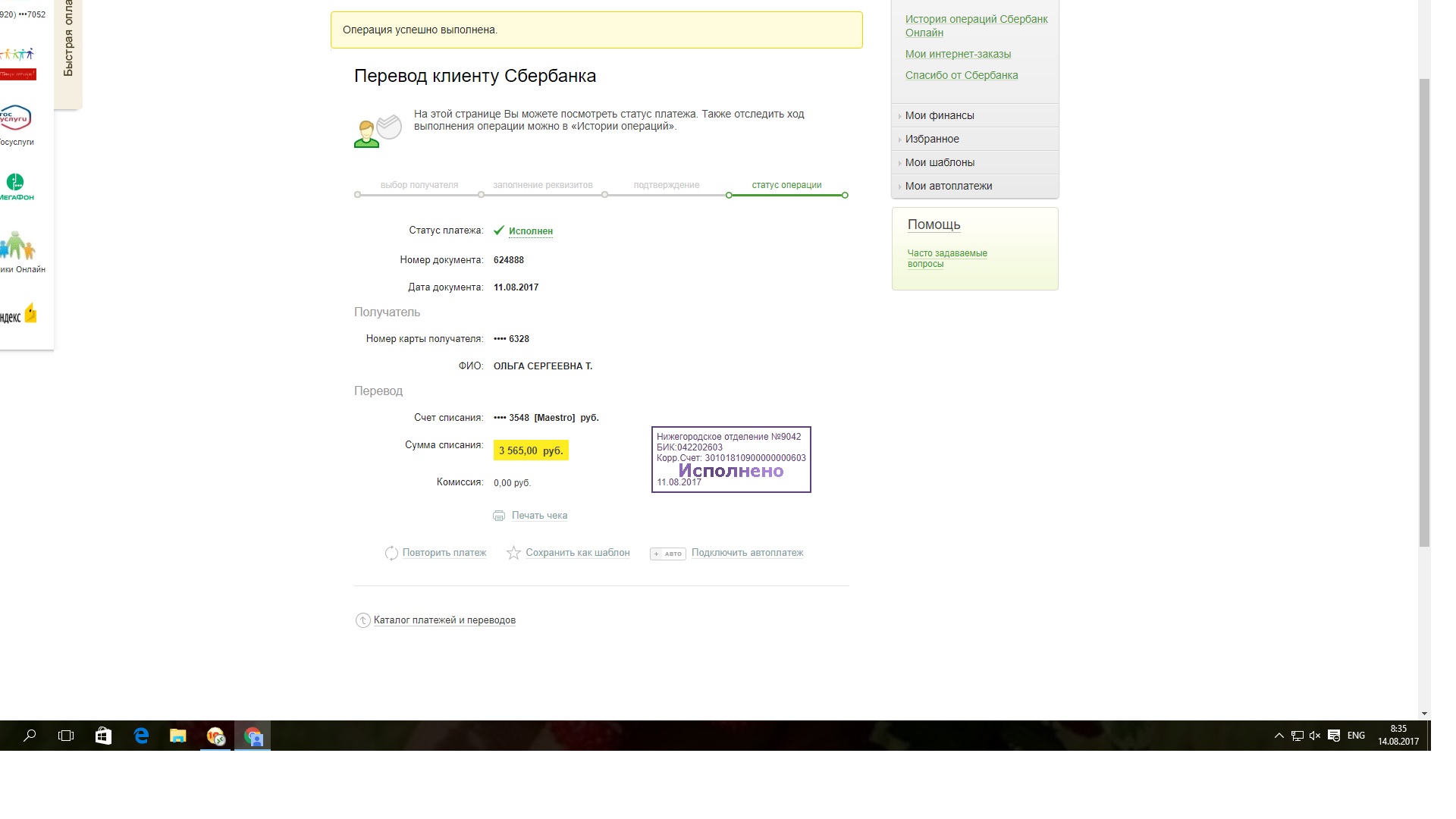Screen dimensions: 1456x819
Task: Click the up-arrow icon beside Каталог платежей
Action: point(362,620)
